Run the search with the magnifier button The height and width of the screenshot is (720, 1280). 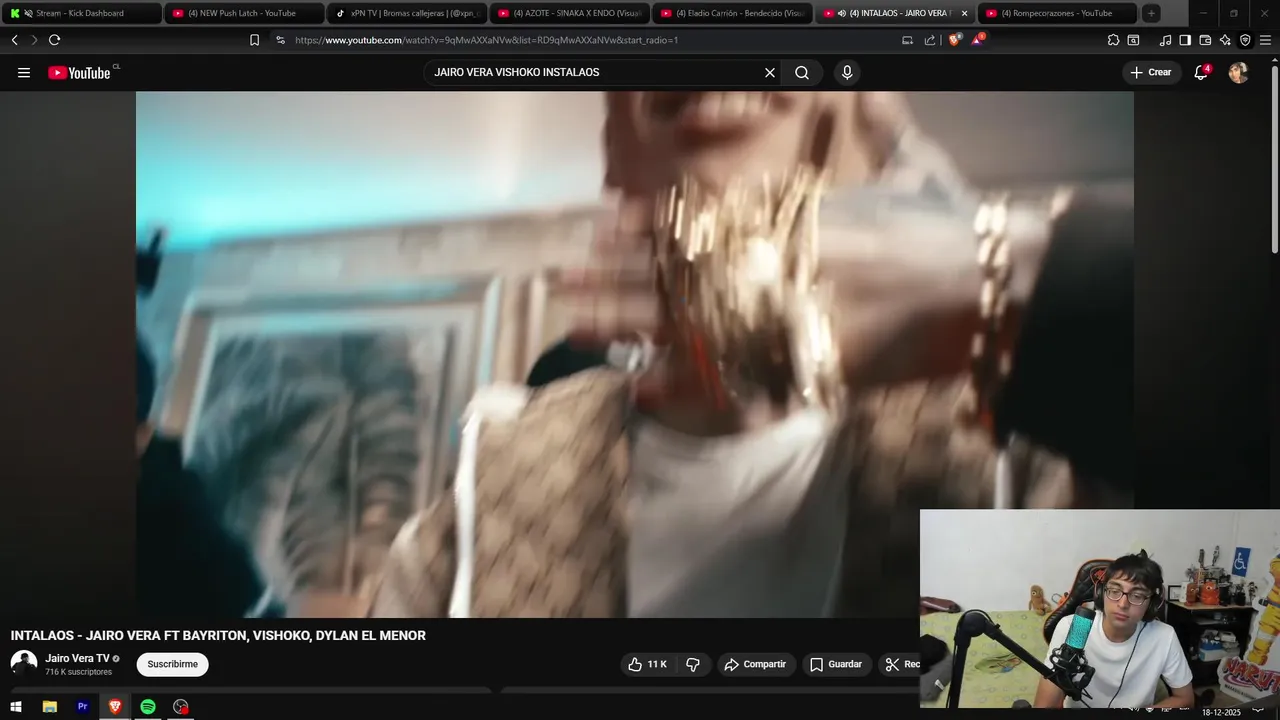(x=802, y=72)
